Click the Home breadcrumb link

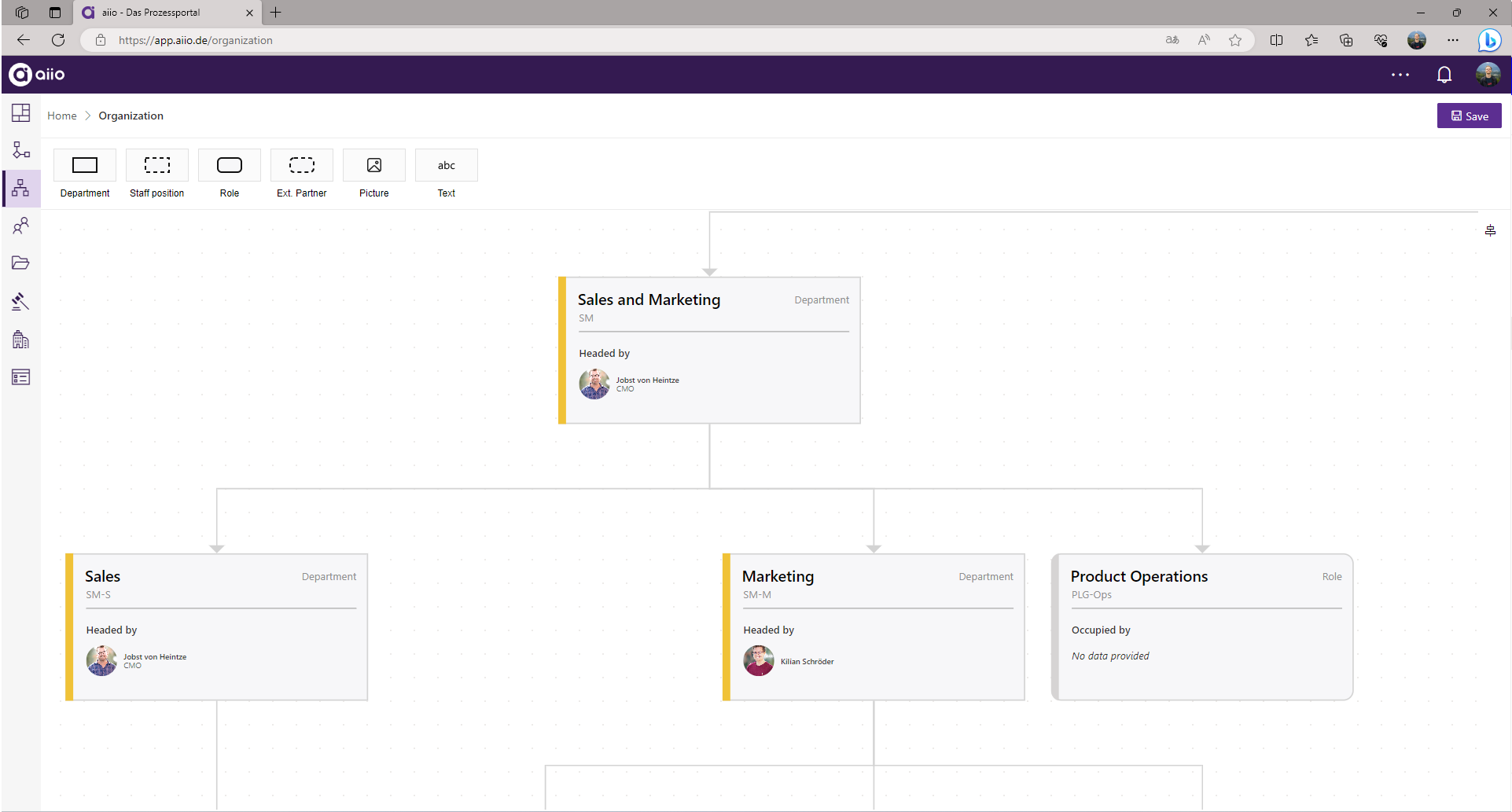point(61,115)
